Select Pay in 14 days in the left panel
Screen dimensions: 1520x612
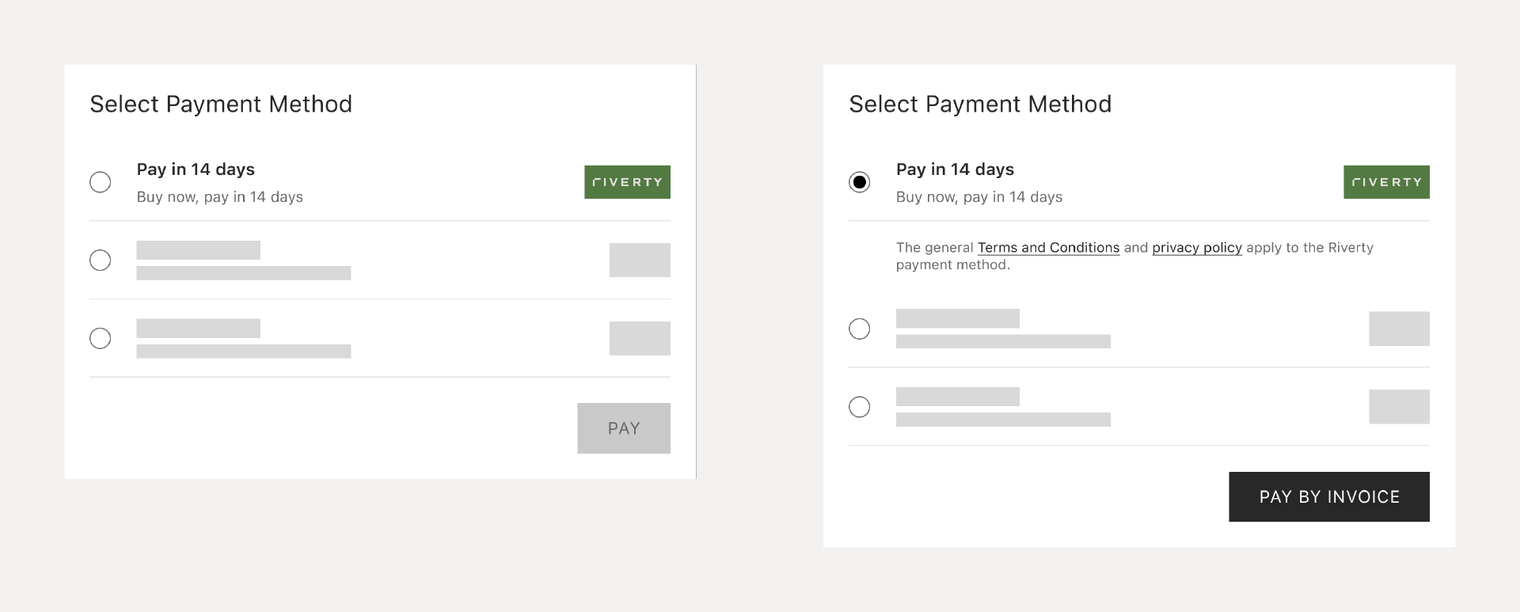click(x=100, y=182)
